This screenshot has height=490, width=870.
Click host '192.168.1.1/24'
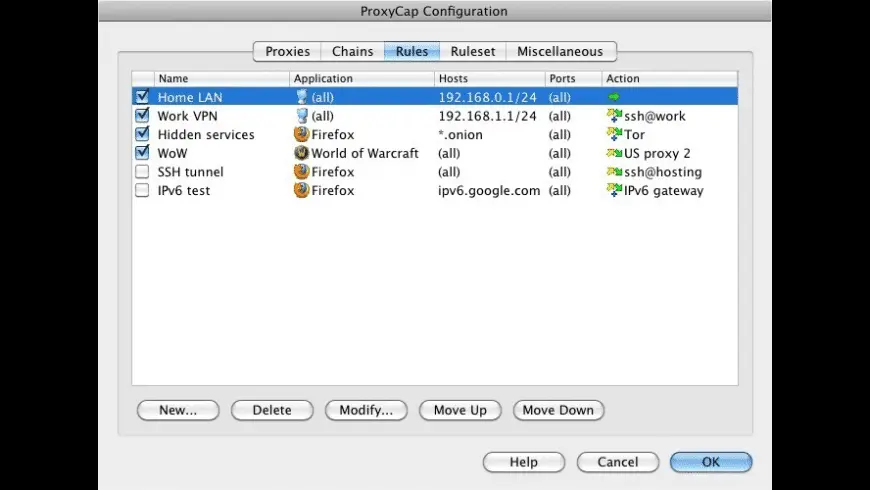click(488, 116)
